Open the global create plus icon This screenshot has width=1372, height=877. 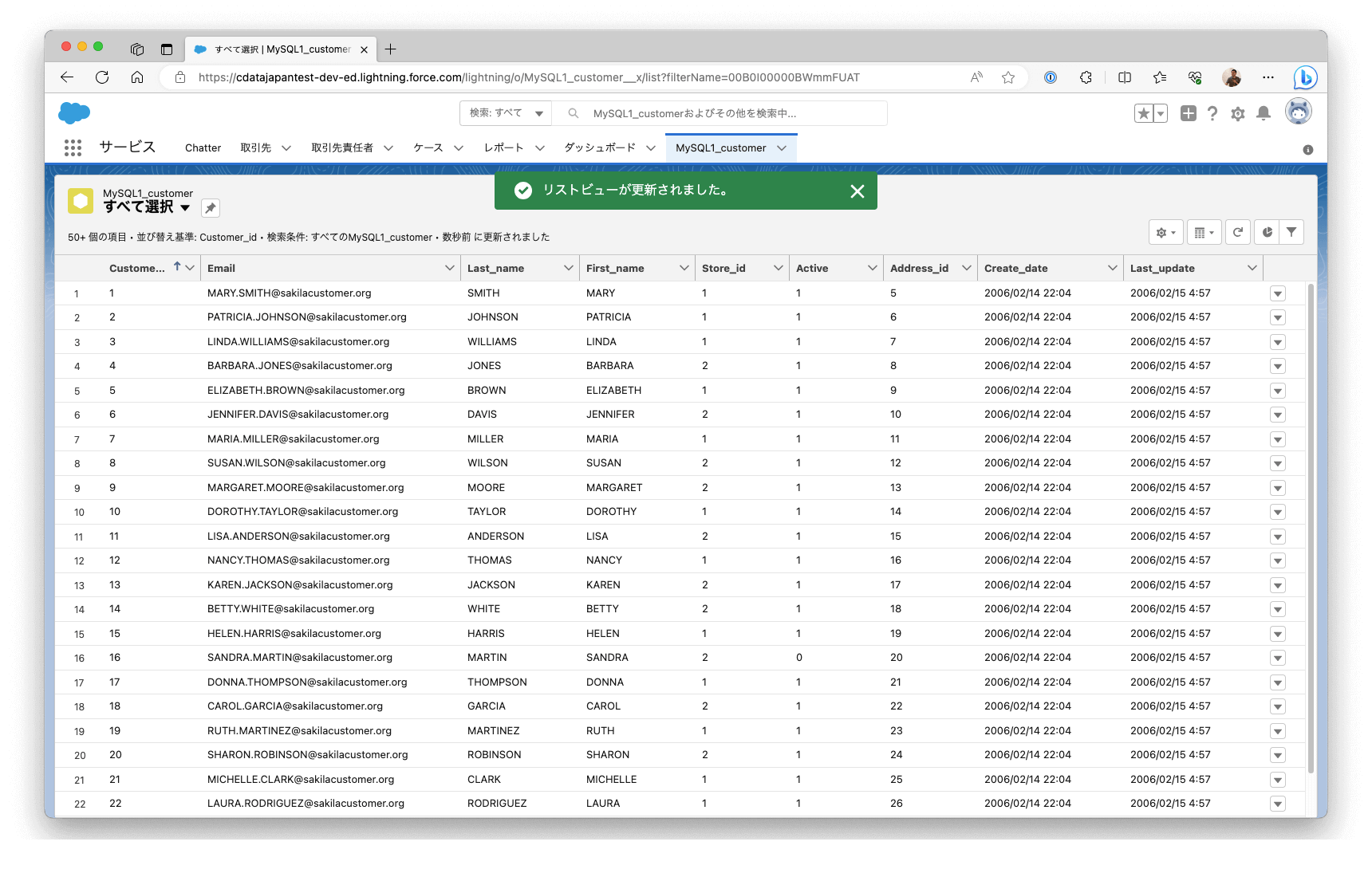[1189, 113]
